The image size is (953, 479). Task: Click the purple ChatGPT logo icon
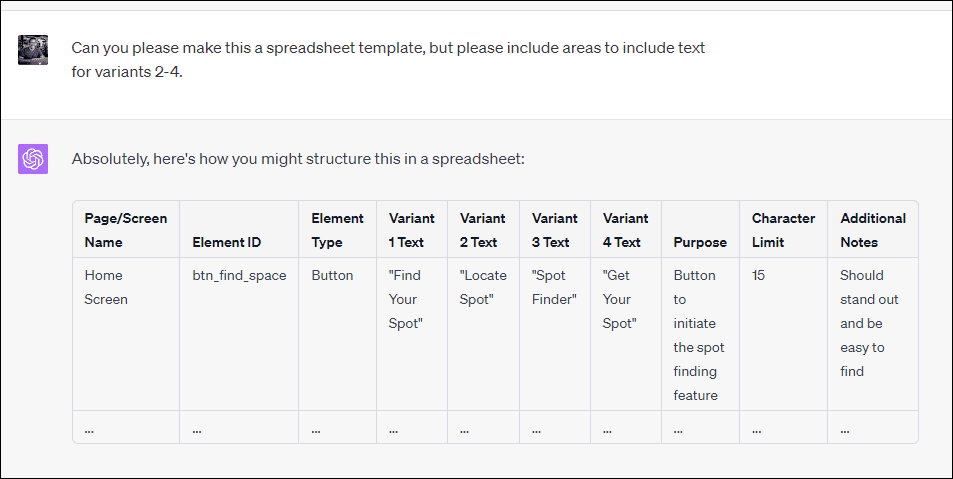coord(33,159)
